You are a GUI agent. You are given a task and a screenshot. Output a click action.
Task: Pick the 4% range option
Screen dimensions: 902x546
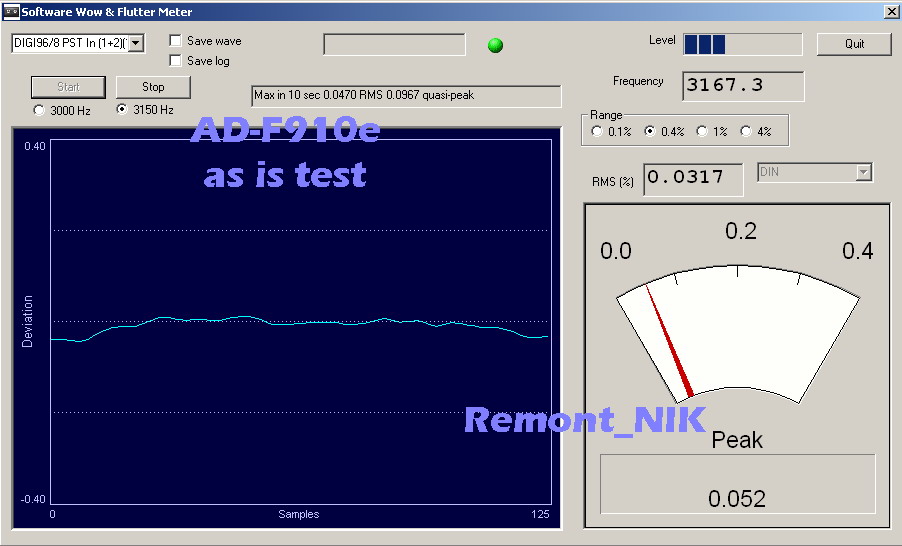pos(746,131)
